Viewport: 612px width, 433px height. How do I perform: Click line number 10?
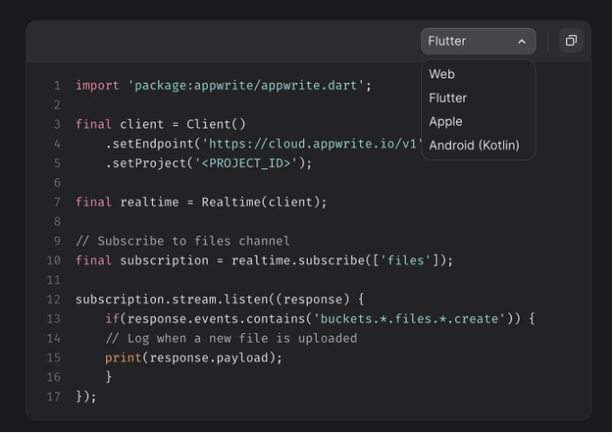point(54,260)
